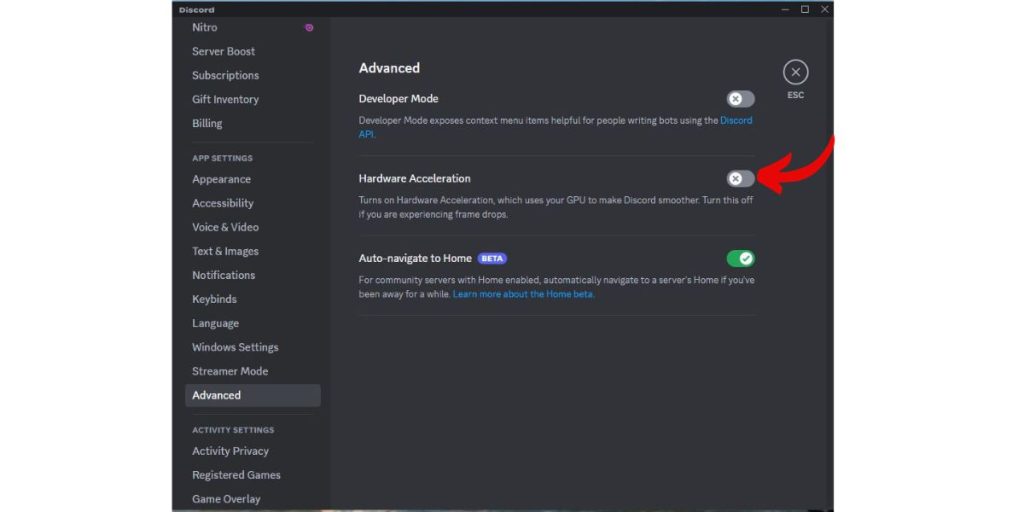Select the Advanced sidebar item
This screenshot has height=512, width=1024.
coord(253,395)
